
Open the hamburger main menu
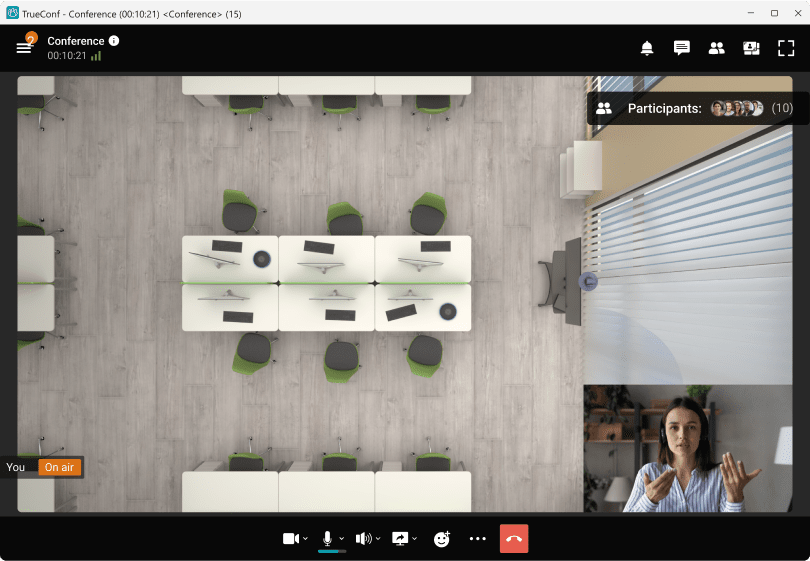[x=24, y=47]
